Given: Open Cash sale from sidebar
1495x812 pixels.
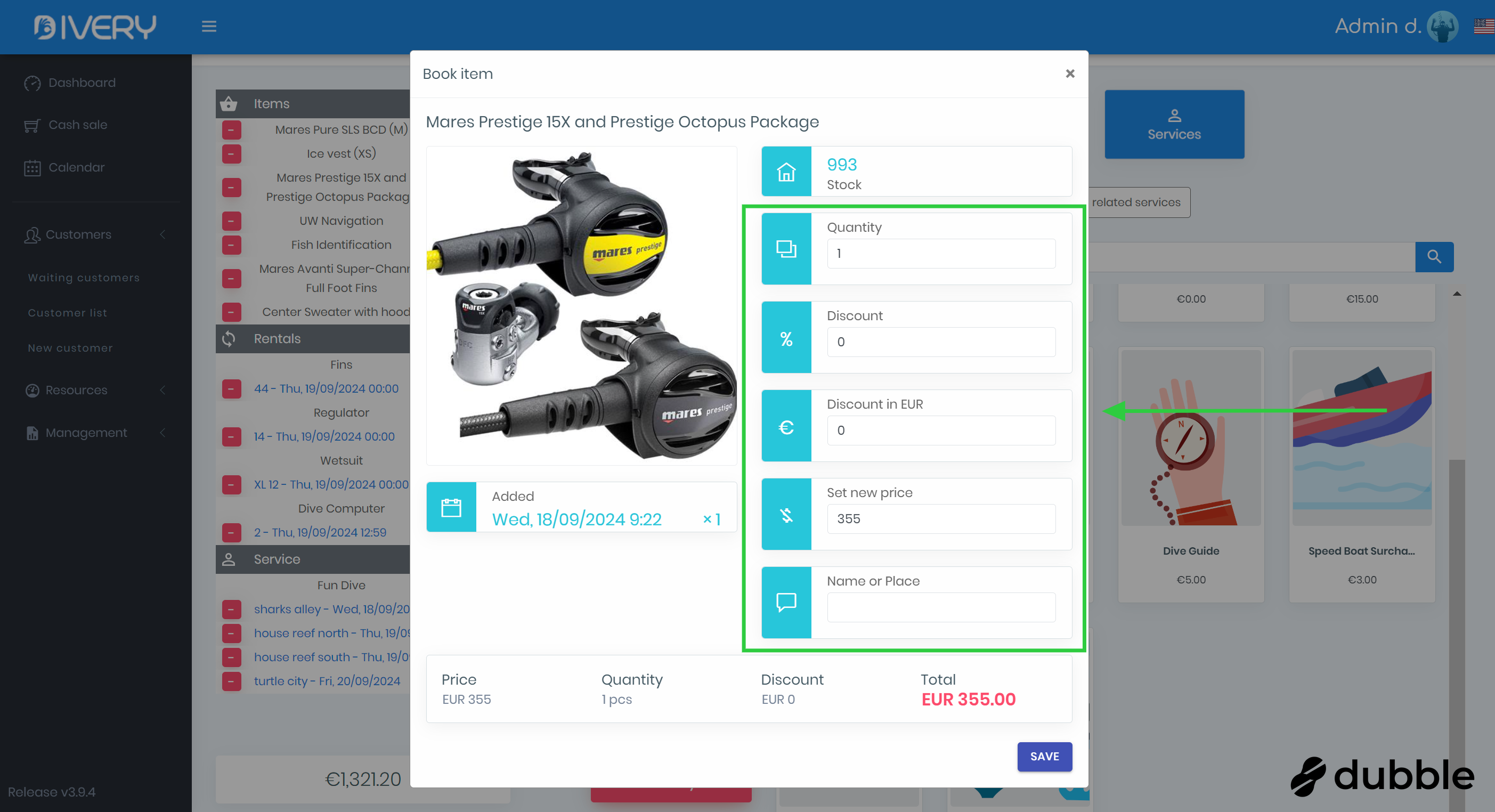Looking at the screenshot, I should tap(77, 125).
